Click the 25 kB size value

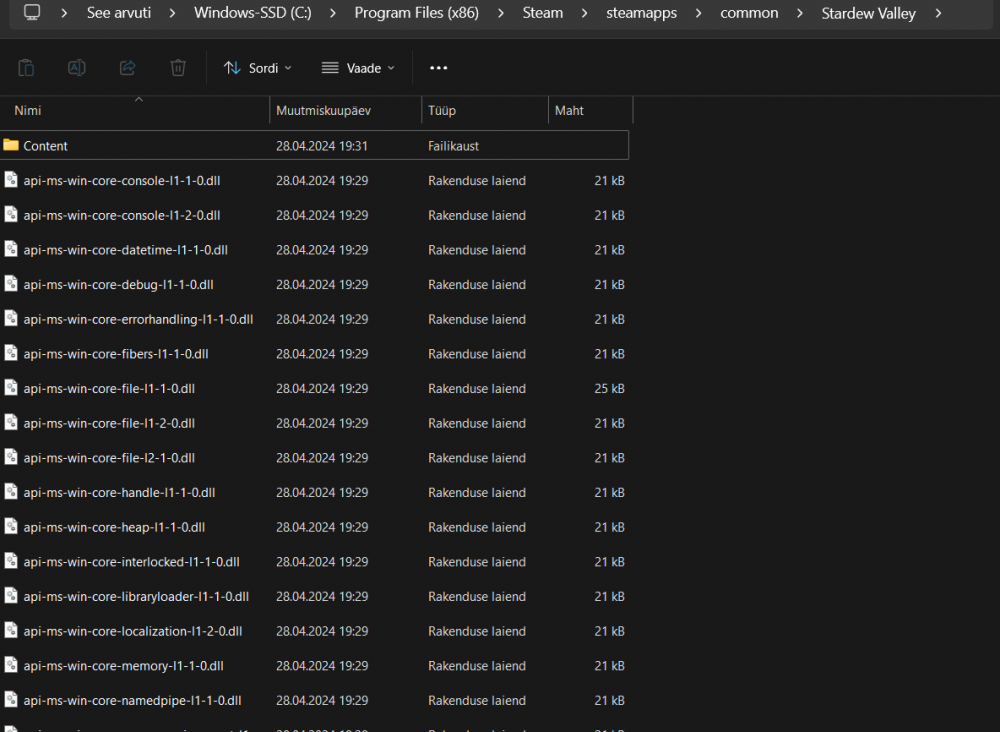(609, 388)
